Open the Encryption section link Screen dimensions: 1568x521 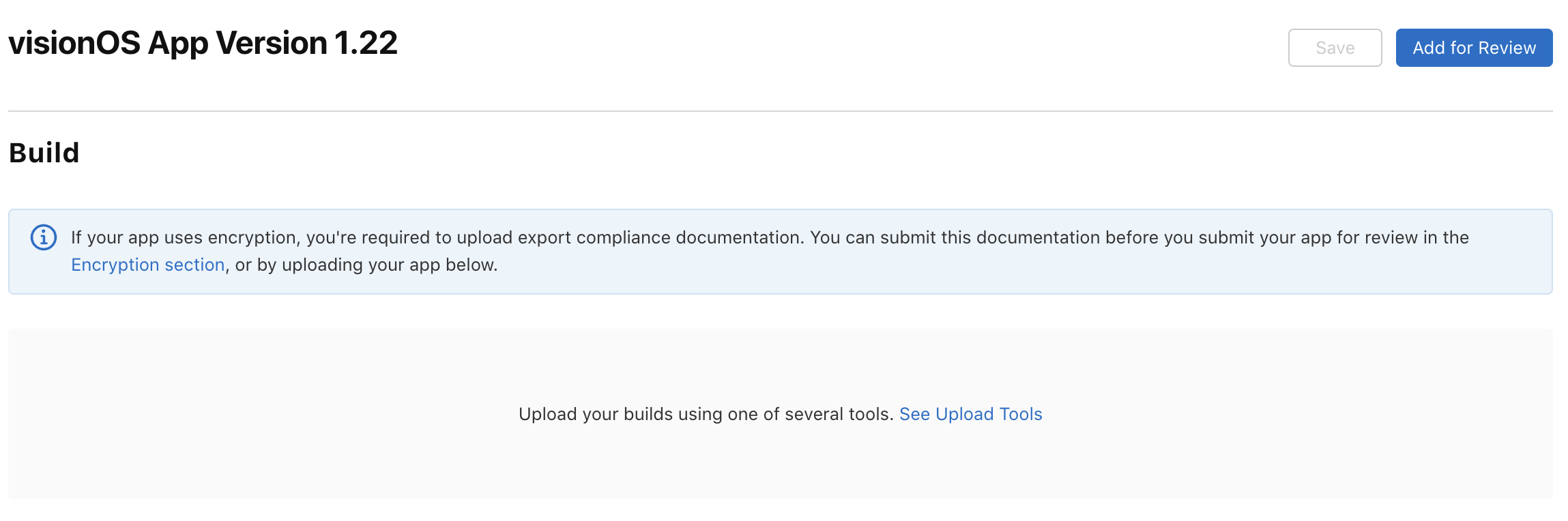point(148,265)
